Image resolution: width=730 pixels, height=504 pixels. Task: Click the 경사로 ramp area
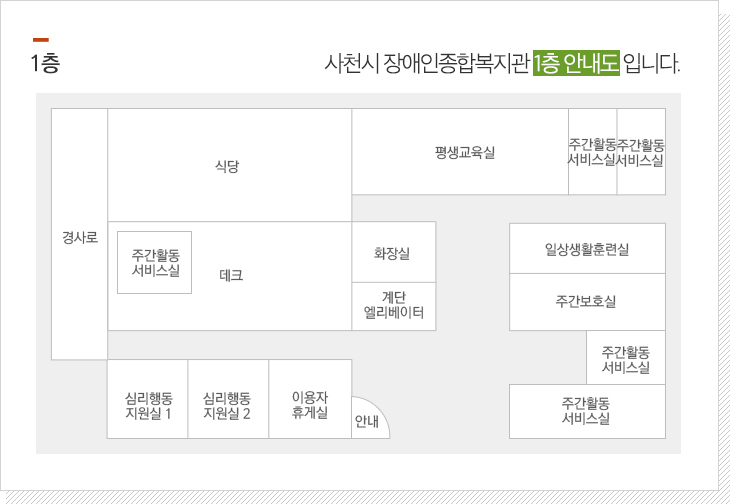[x=79, y=234]
